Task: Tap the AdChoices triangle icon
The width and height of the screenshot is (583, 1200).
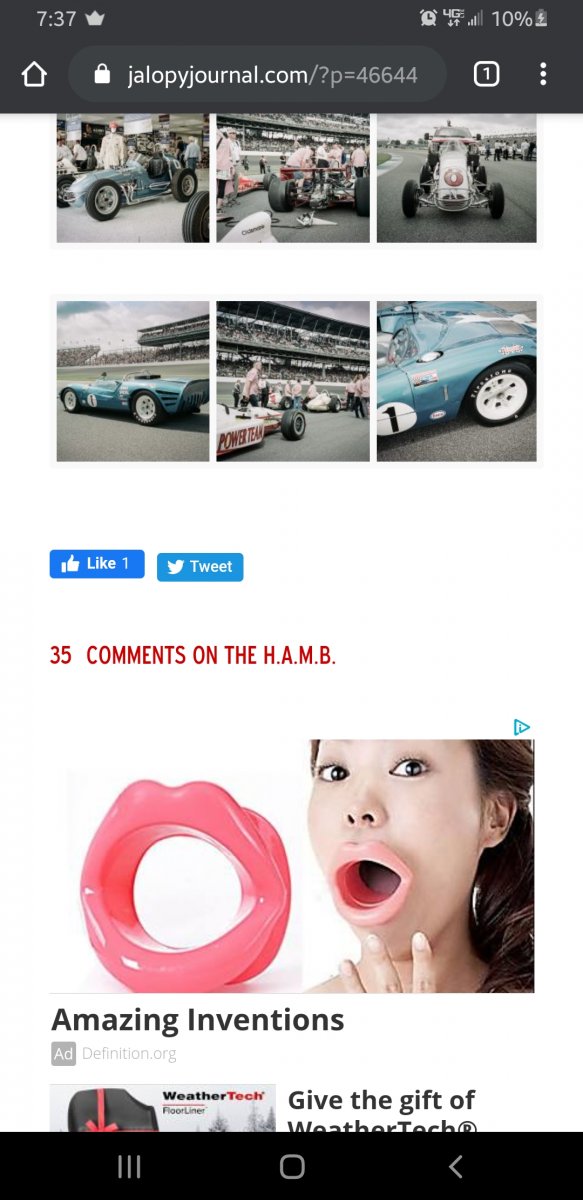Action: 521,727
